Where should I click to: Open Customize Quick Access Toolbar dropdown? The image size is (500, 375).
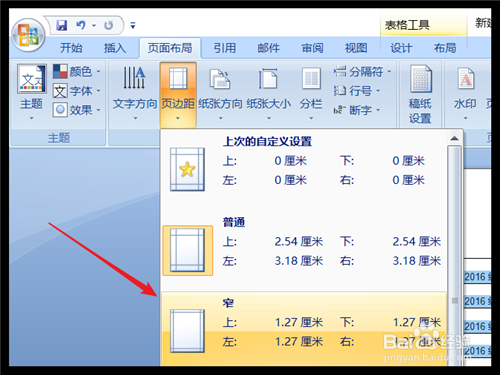[x=133, y=25]
